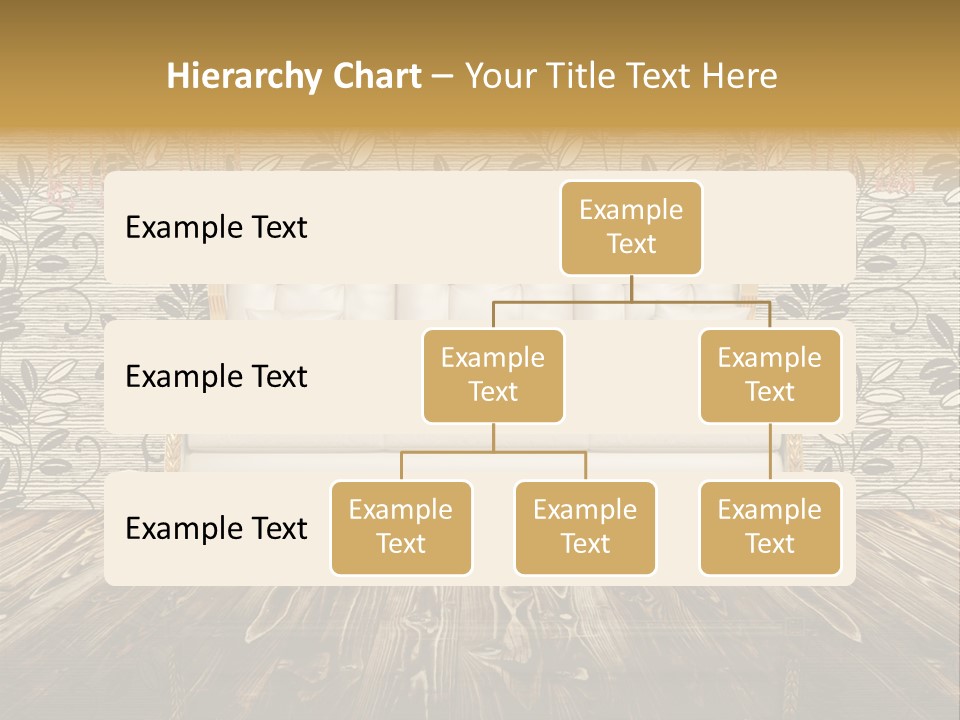
Task: Select the "Your Title Text Here" placeholder
Action: (x=621, y=76)
